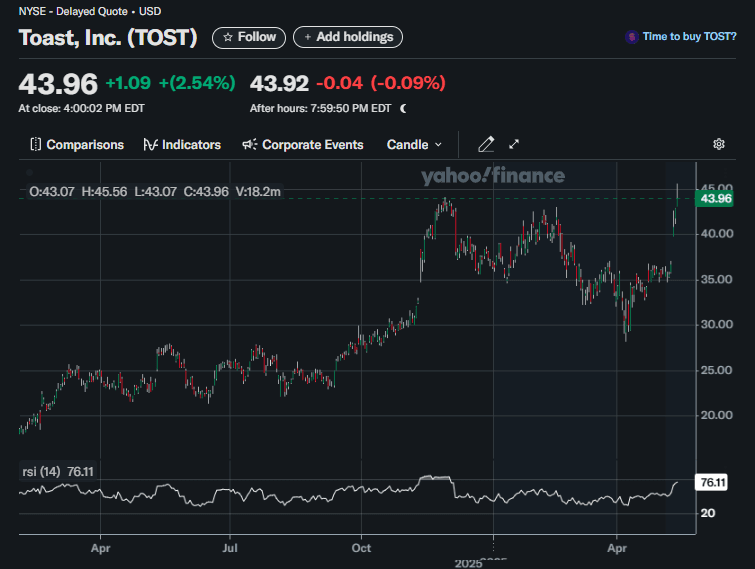Click the RSI 76.11 value tag
755x569 pixels.
(x=712, y=482)
